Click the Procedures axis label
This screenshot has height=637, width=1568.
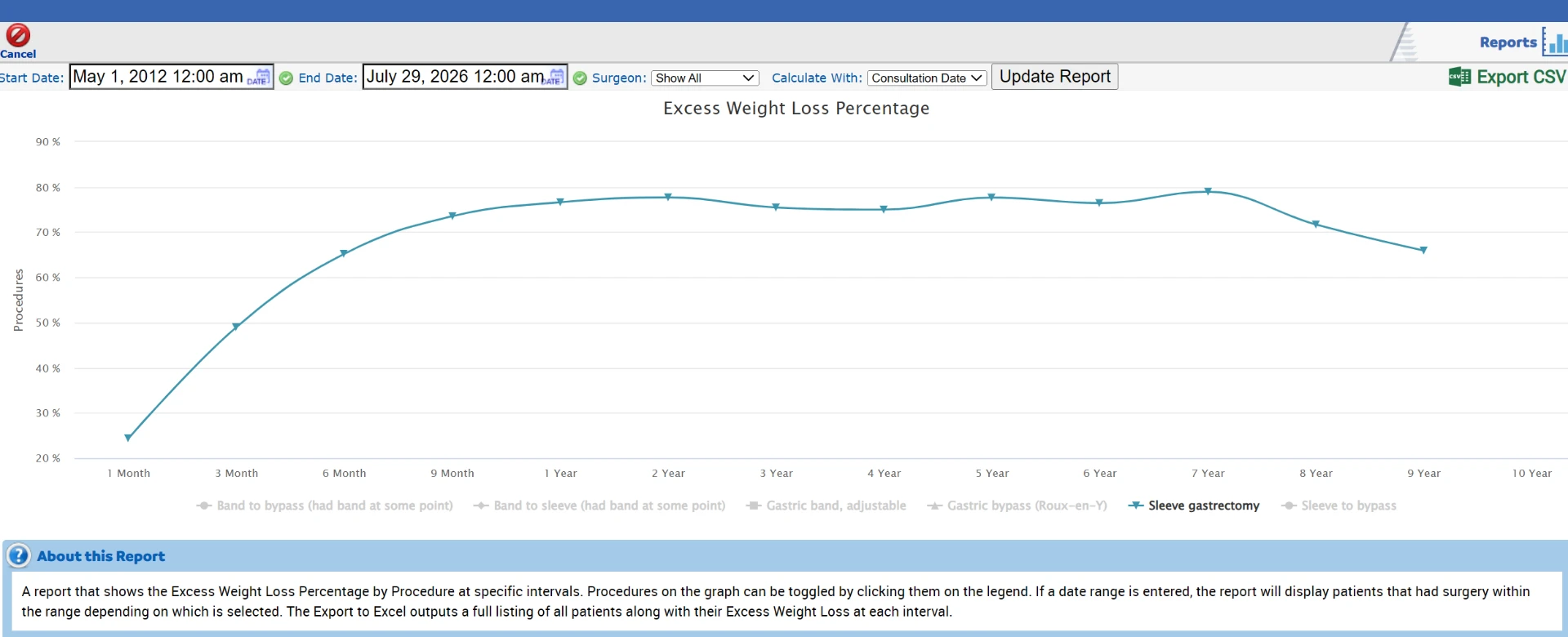(x=18, y=300)
